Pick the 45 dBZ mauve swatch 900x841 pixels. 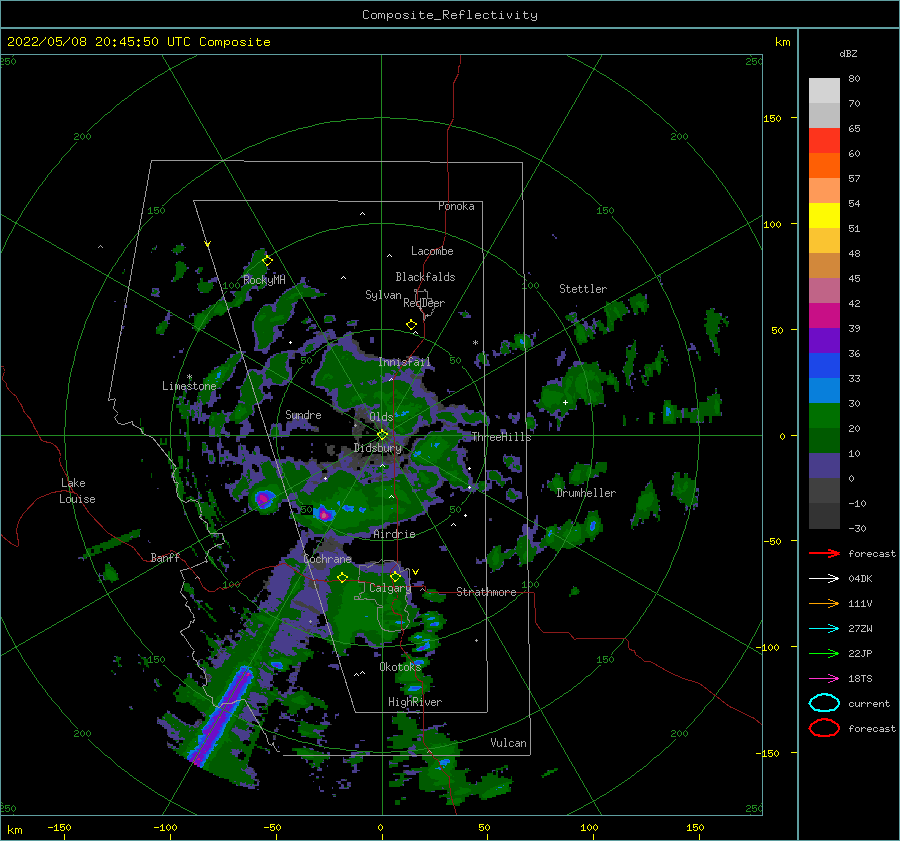824,290
